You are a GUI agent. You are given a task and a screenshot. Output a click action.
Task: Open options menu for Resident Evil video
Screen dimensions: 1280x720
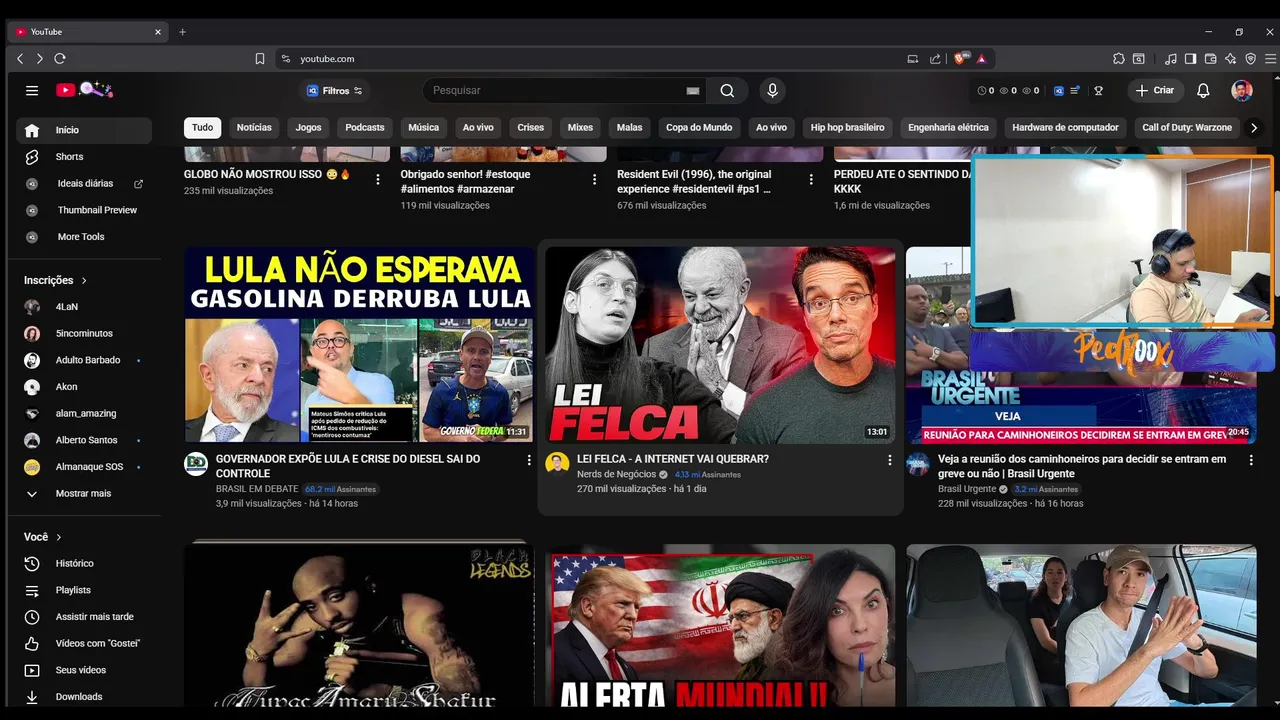coord(811,180)
